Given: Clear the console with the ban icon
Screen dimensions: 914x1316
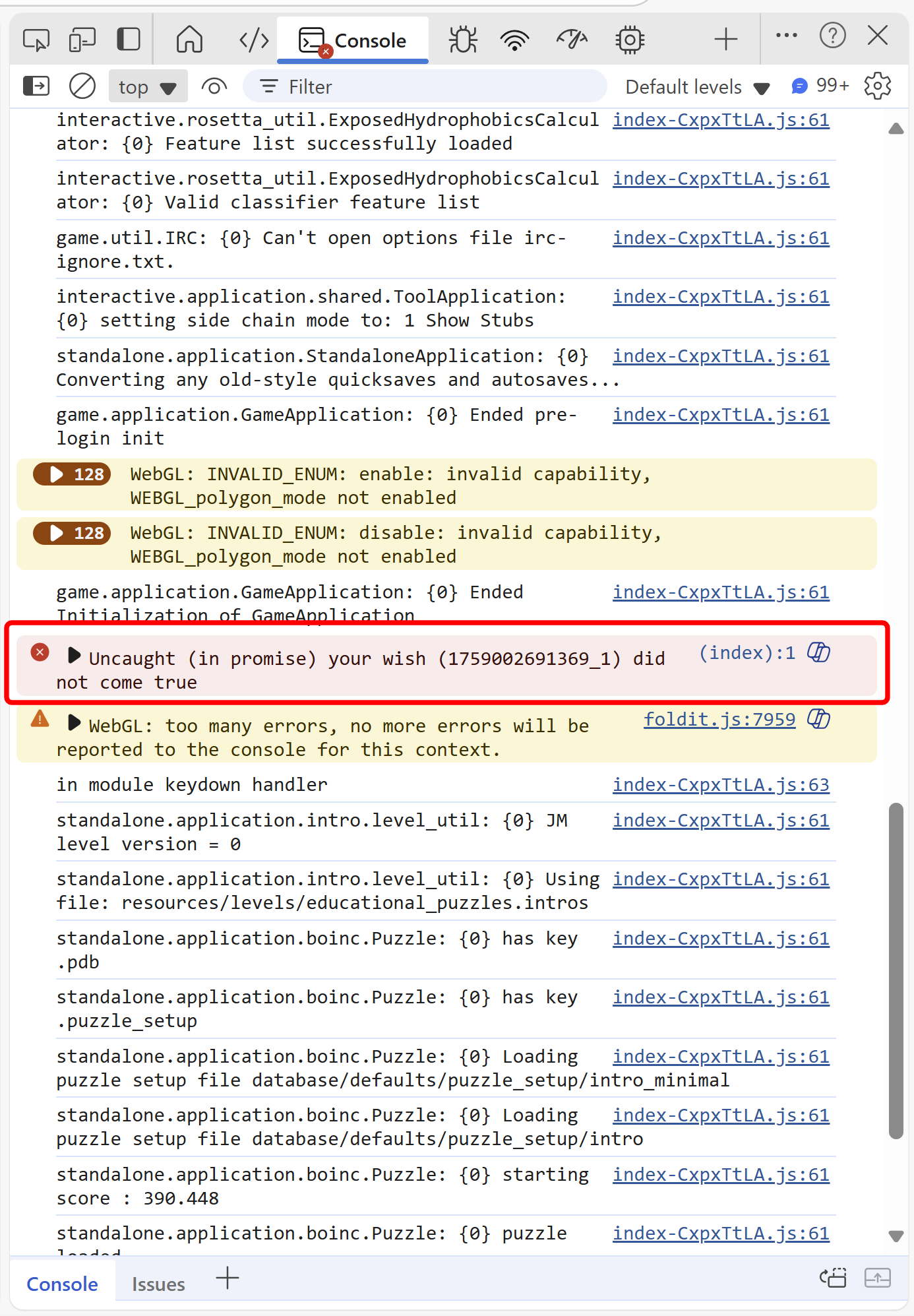Looking at the screenshot, I should click(82, 86).
